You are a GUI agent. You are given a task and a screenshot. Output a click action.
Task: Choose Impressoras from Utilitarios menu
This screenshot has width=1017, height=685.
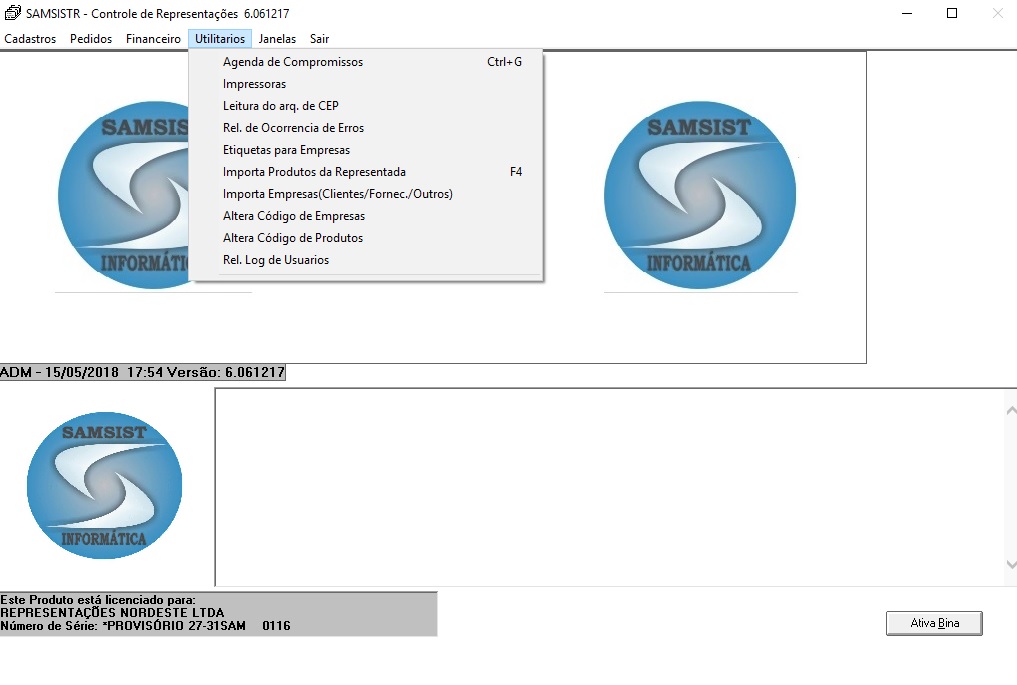pyautogui.click(x=365, y=84)
